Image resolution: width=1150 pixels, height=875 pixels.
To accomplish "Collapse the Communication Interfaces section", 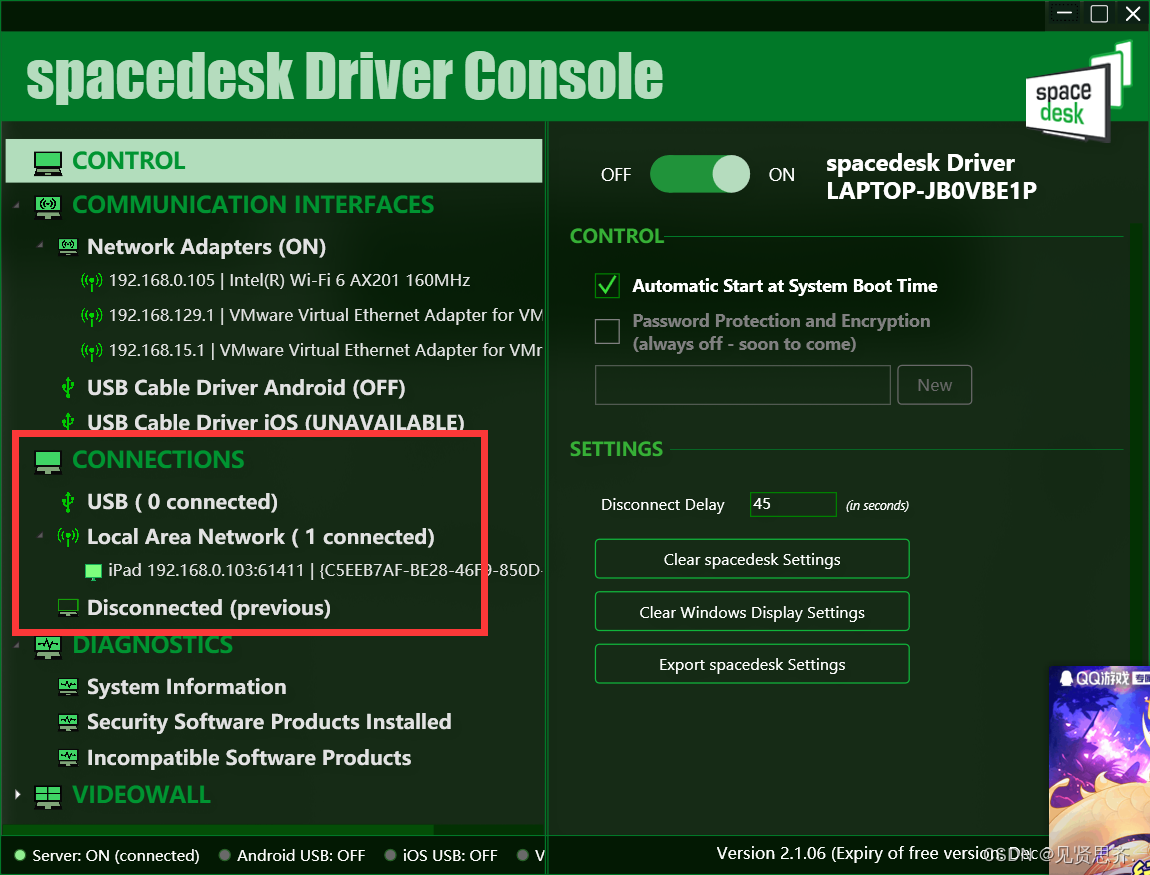I will click(x=17, y=205).
